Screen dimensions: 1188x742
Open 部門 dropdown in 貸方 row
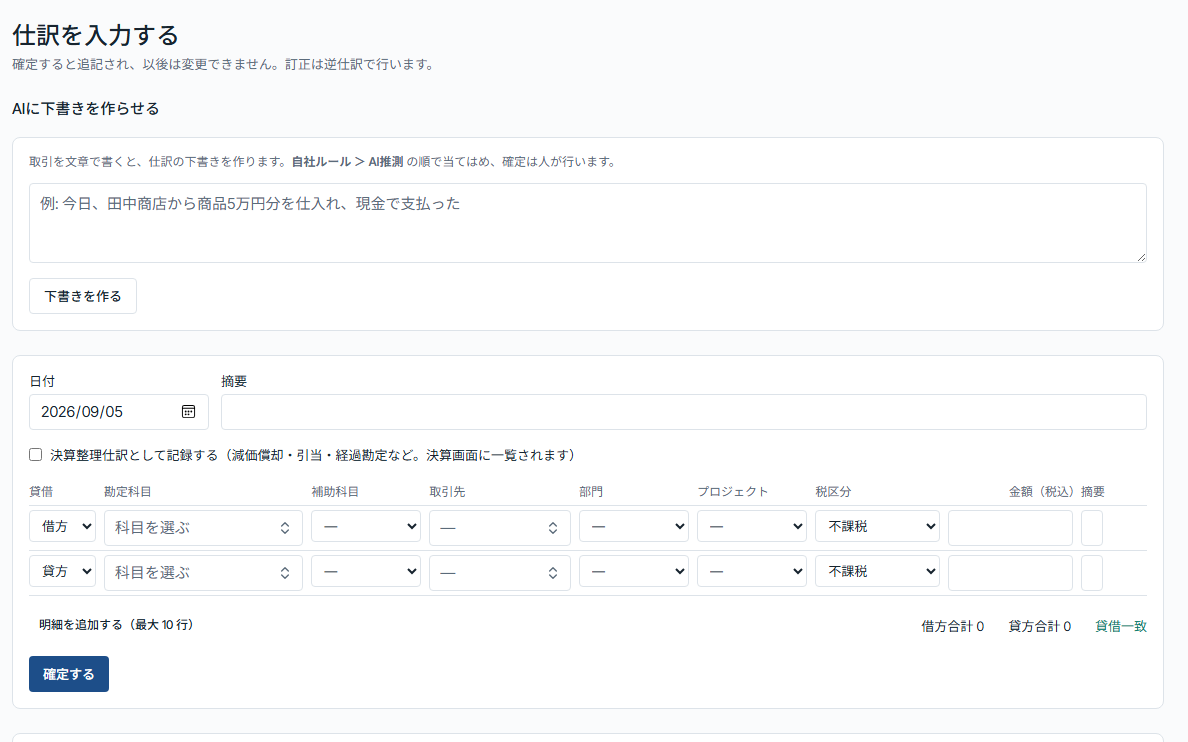pos(633,571)
